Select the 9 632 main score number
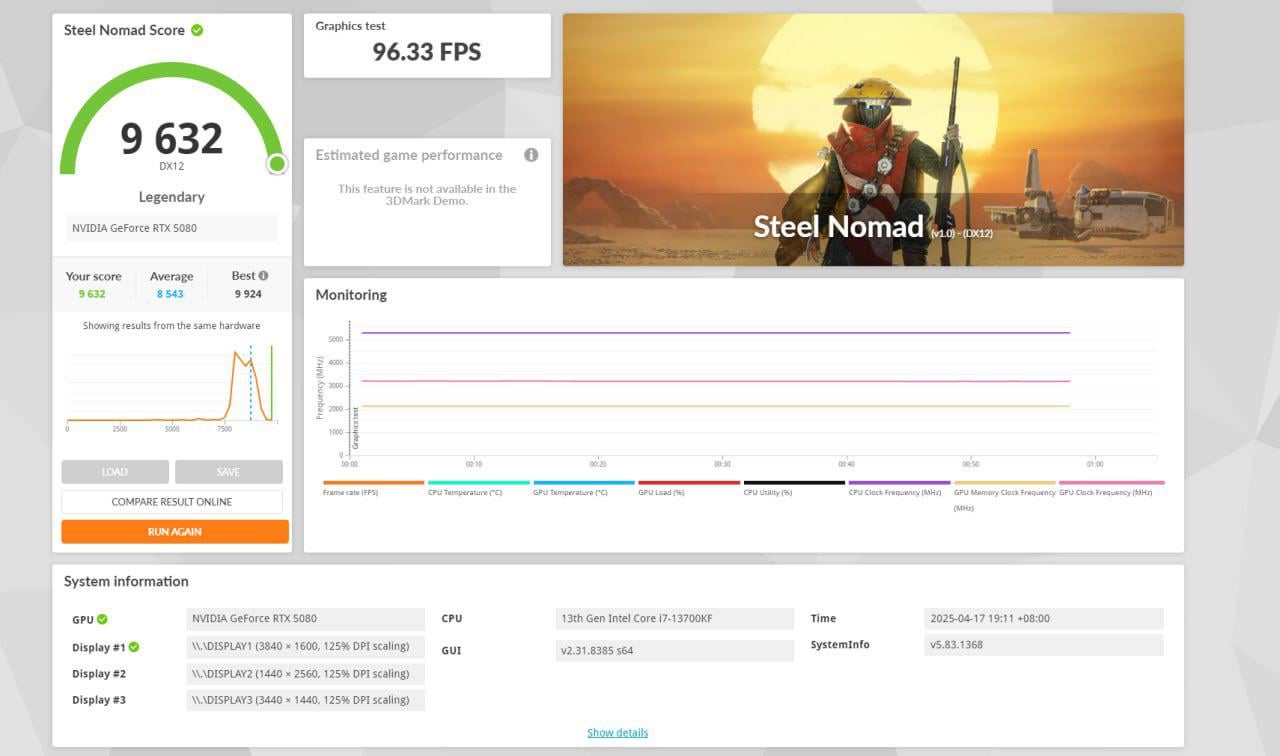This screenshot has height=756, width=1280. [172, 138]
